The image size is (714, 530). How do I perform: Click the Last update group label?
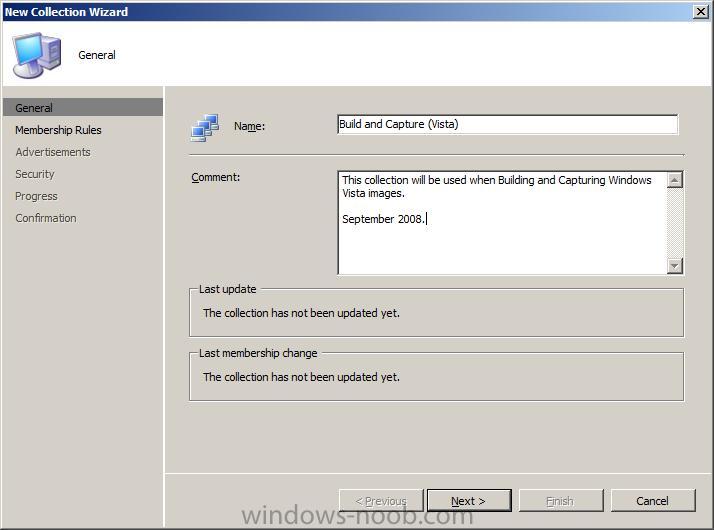coord(228,289)
